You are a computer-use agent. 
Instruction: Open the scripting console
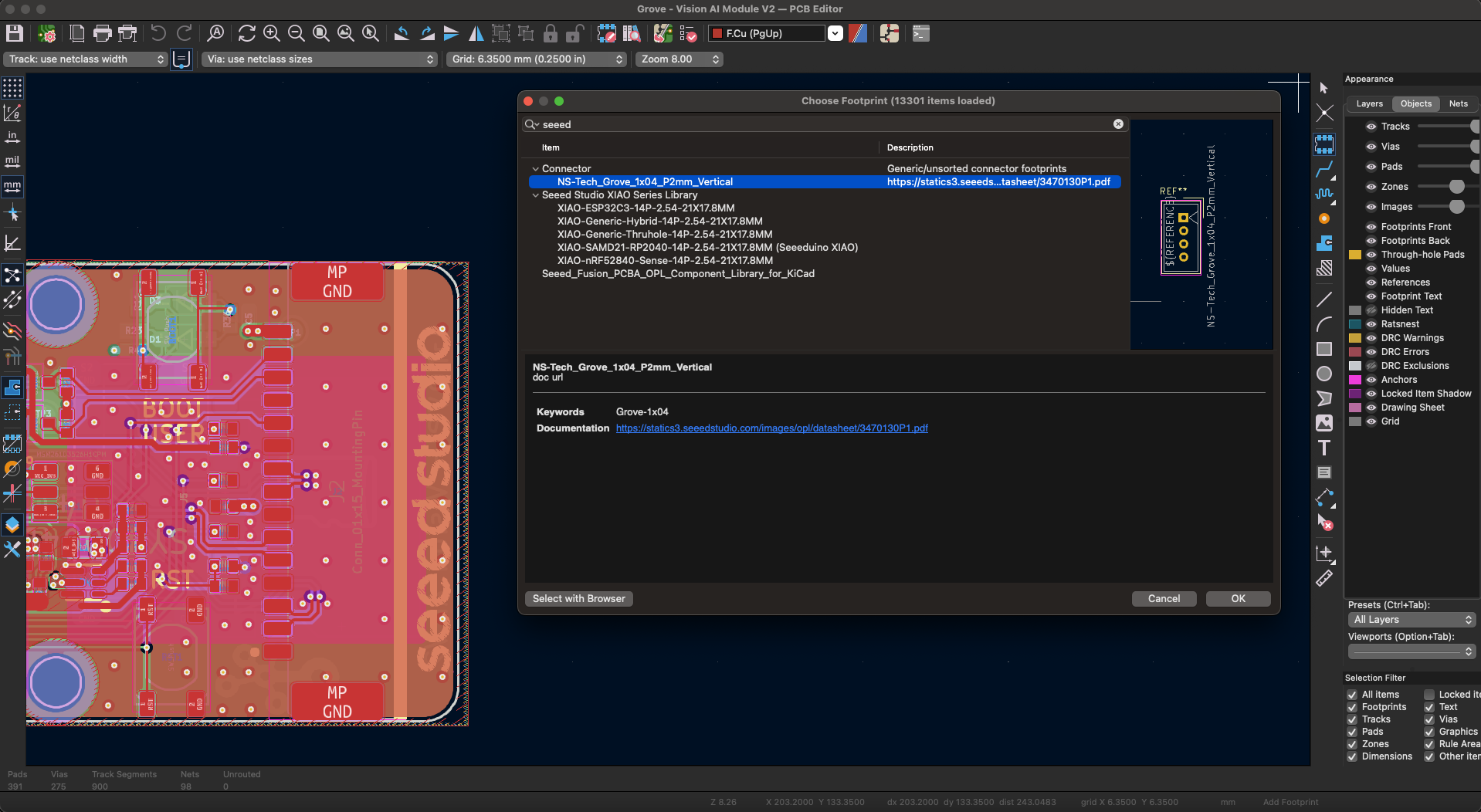920,33
